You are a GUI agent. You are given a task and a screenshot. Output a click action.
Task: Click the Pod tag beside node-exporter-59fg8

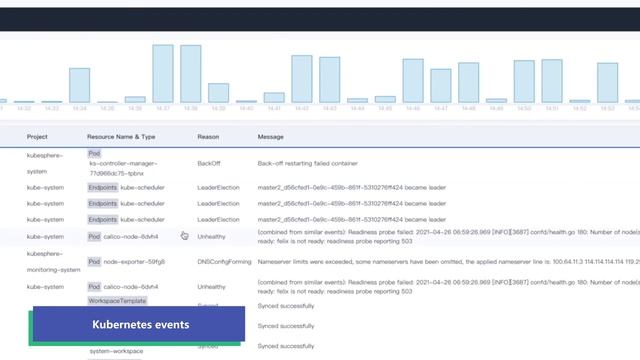94,262
